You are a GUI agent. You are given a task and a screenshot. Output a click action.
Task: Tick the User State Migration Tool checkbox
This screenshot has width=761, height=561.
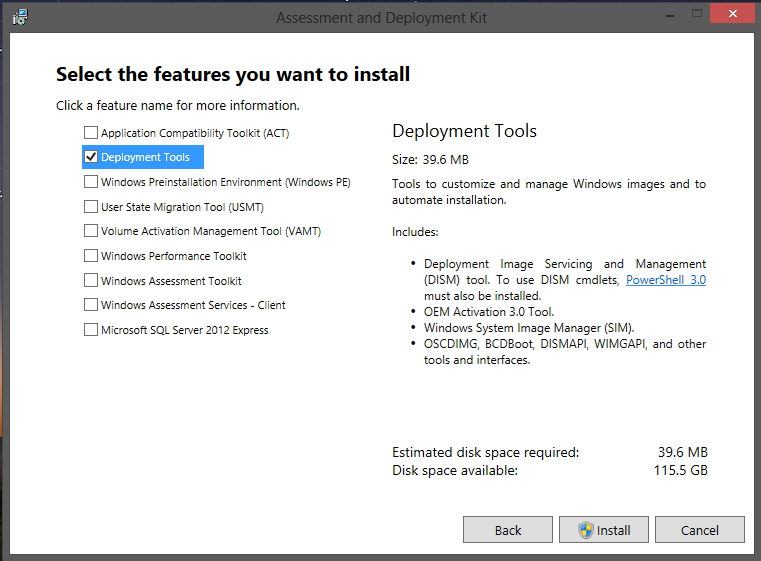click(x=91, y=207)
